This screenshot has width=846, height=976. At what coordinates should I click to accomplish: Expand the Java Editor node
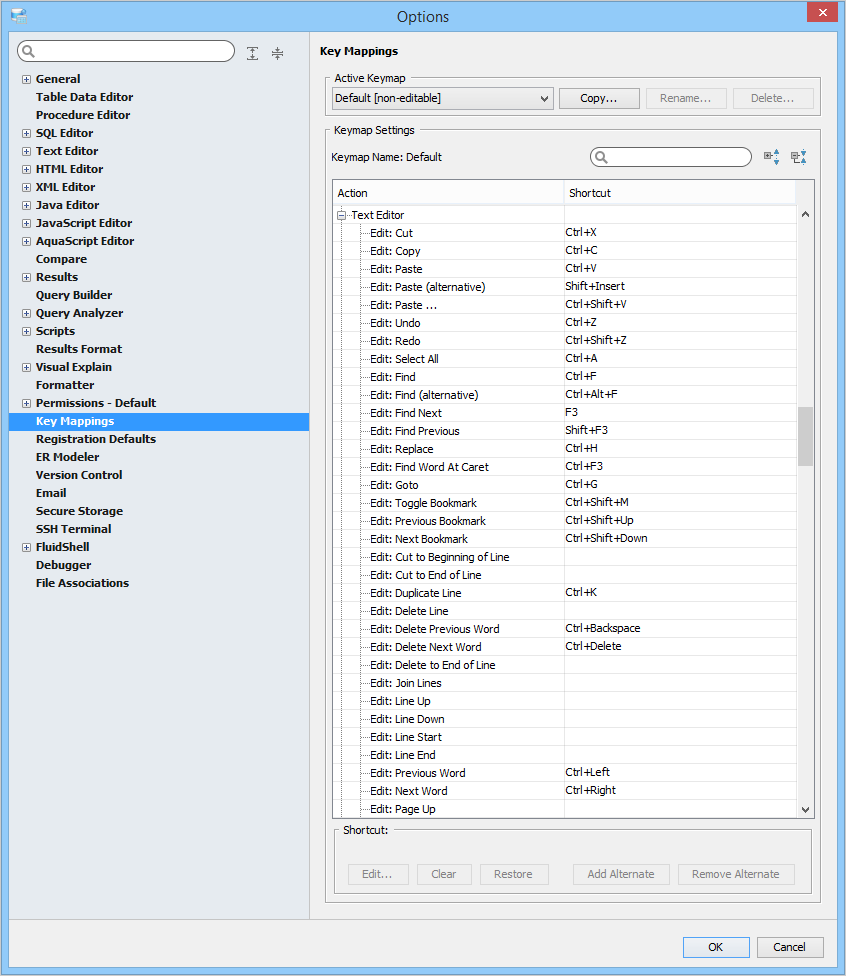26,205
